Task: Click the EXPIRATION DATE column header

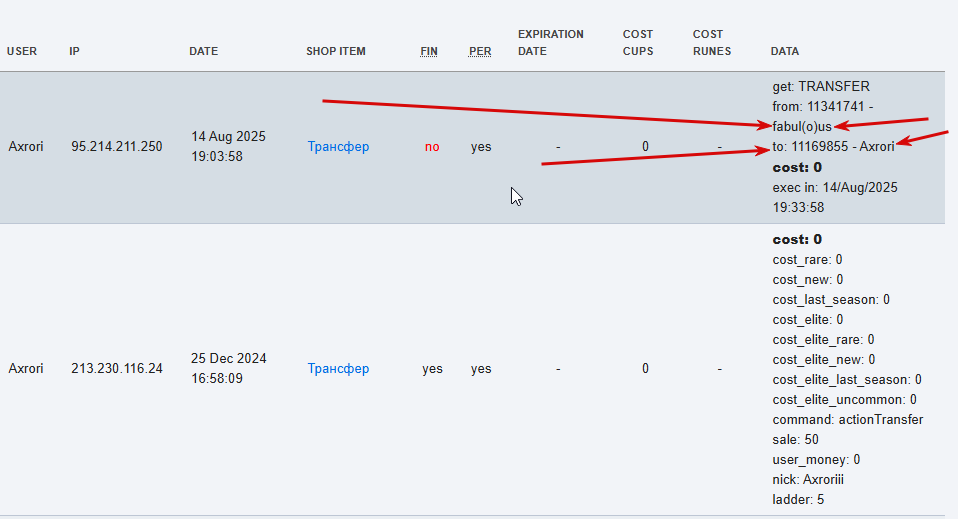Action: 551,43
